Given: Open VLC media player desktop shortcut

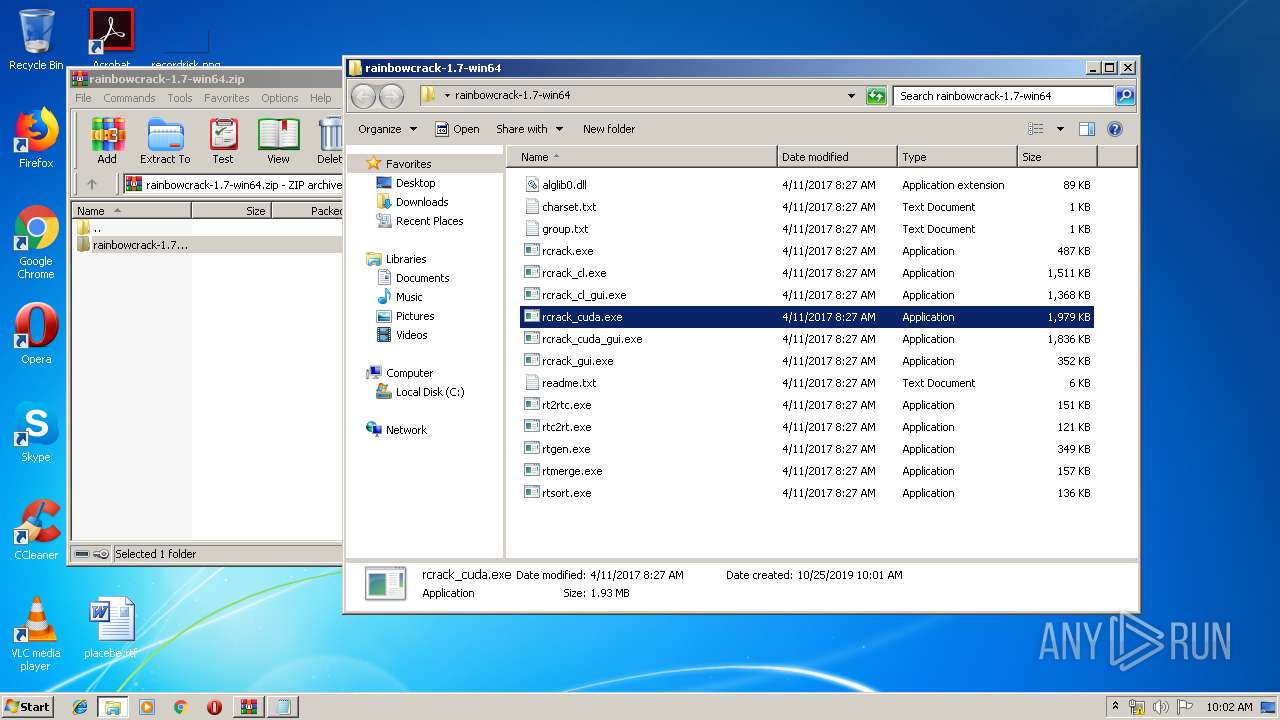Looking at the screenshot, I should click(x=36, y=634).
